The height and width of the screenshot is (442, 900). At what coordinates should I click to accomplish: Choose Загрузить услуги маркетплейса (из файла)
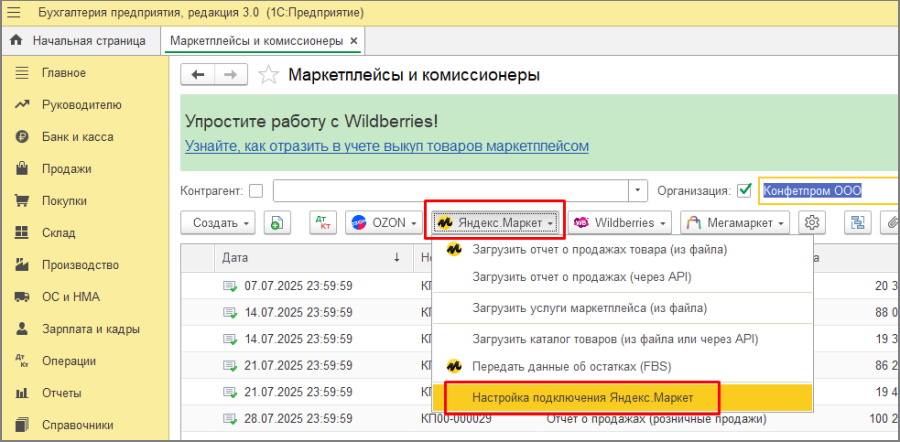(622, 308)
